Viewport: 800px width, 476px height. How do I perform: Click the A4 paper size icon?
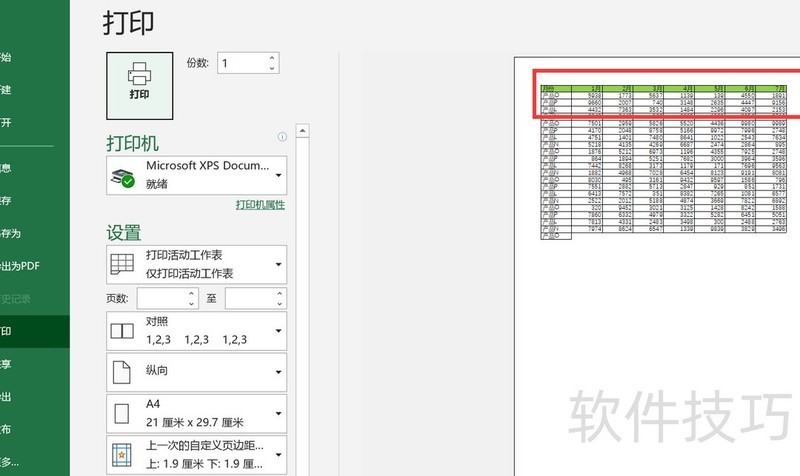121,414
